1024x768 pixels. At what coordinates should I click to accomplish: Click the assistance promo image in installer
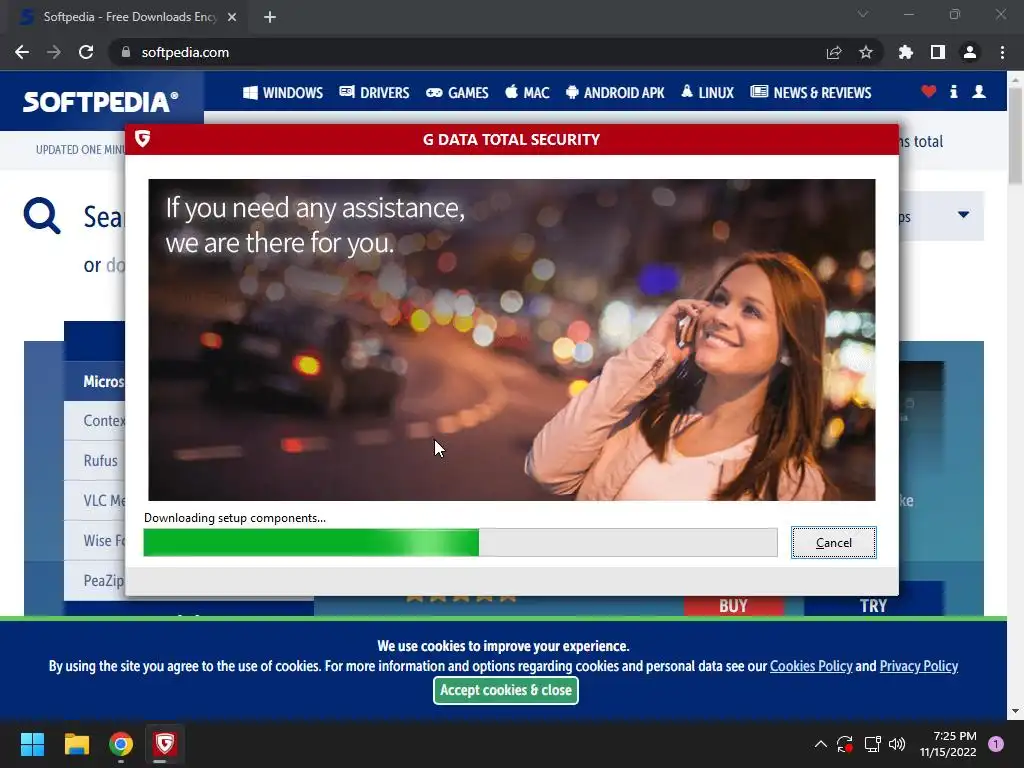(511, 340)
